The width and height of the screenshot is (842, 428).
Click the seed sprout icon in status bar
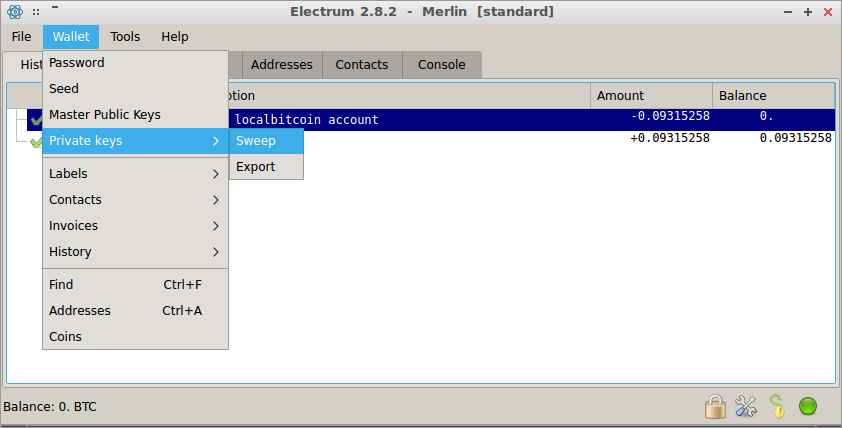point(776,407)
